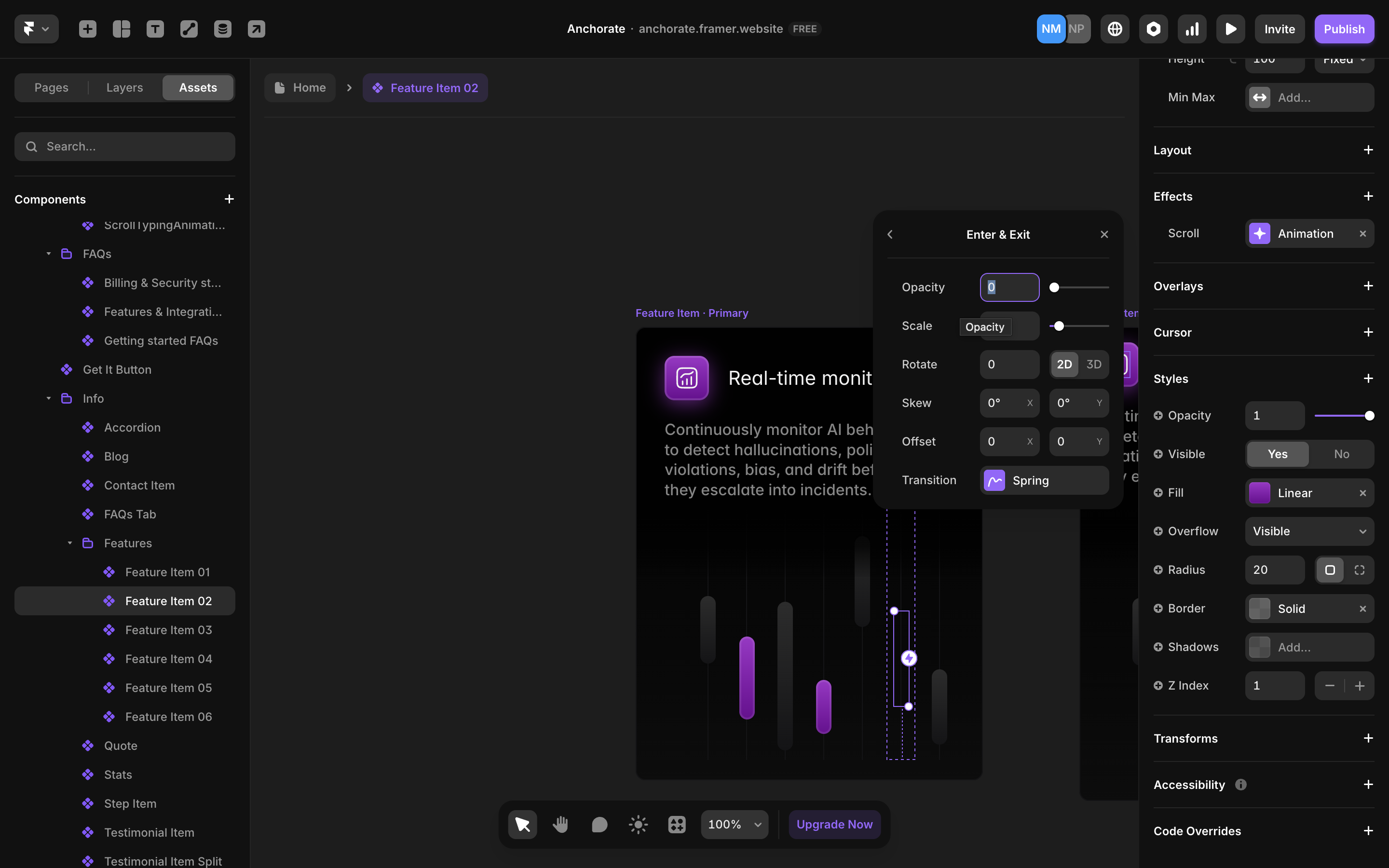Set Visible to No
The image size is (1389, 868).
point(1341,454)
